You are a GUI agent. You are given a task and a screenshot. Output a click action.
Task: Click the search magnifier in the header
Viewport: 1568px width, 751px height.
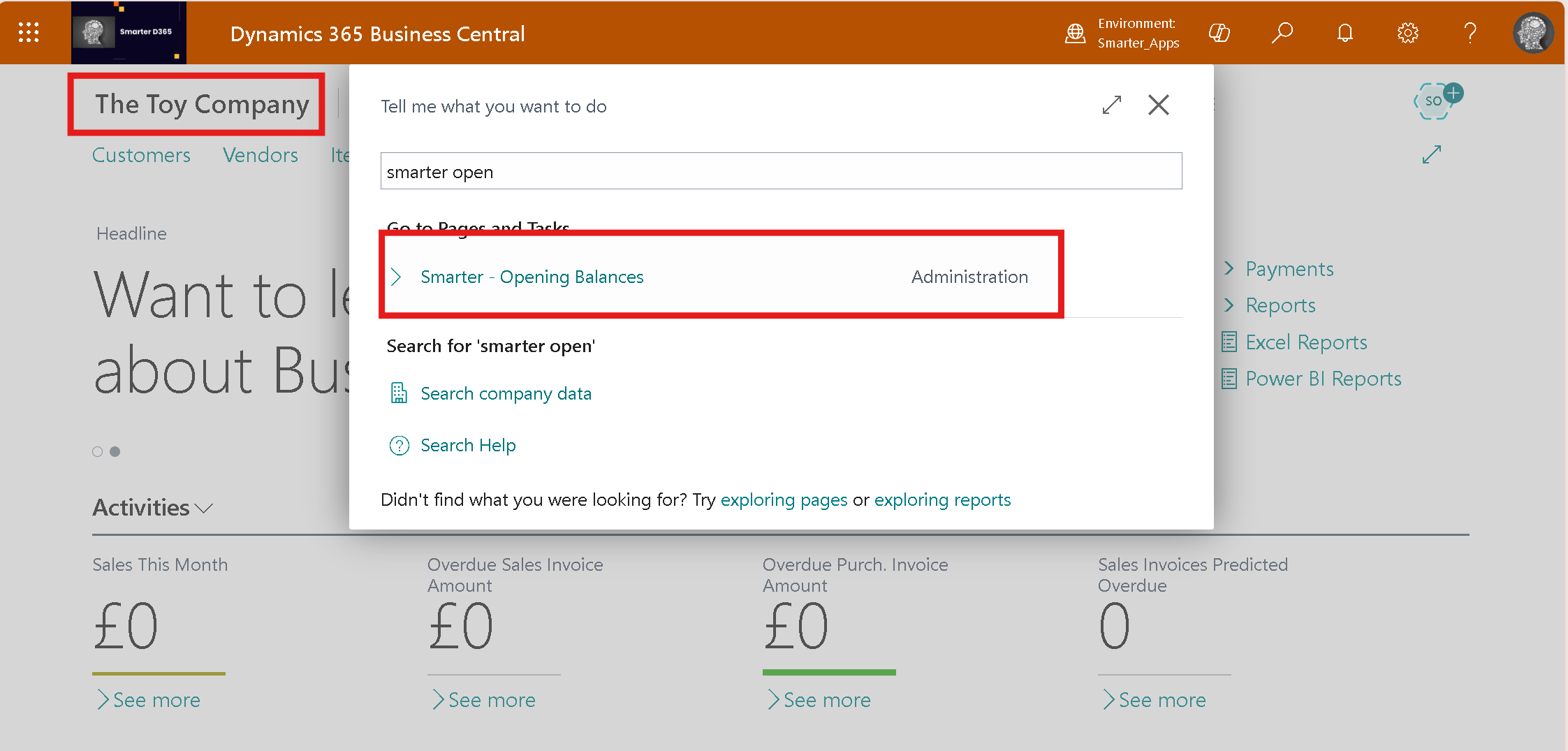[x=1282, y=33]
